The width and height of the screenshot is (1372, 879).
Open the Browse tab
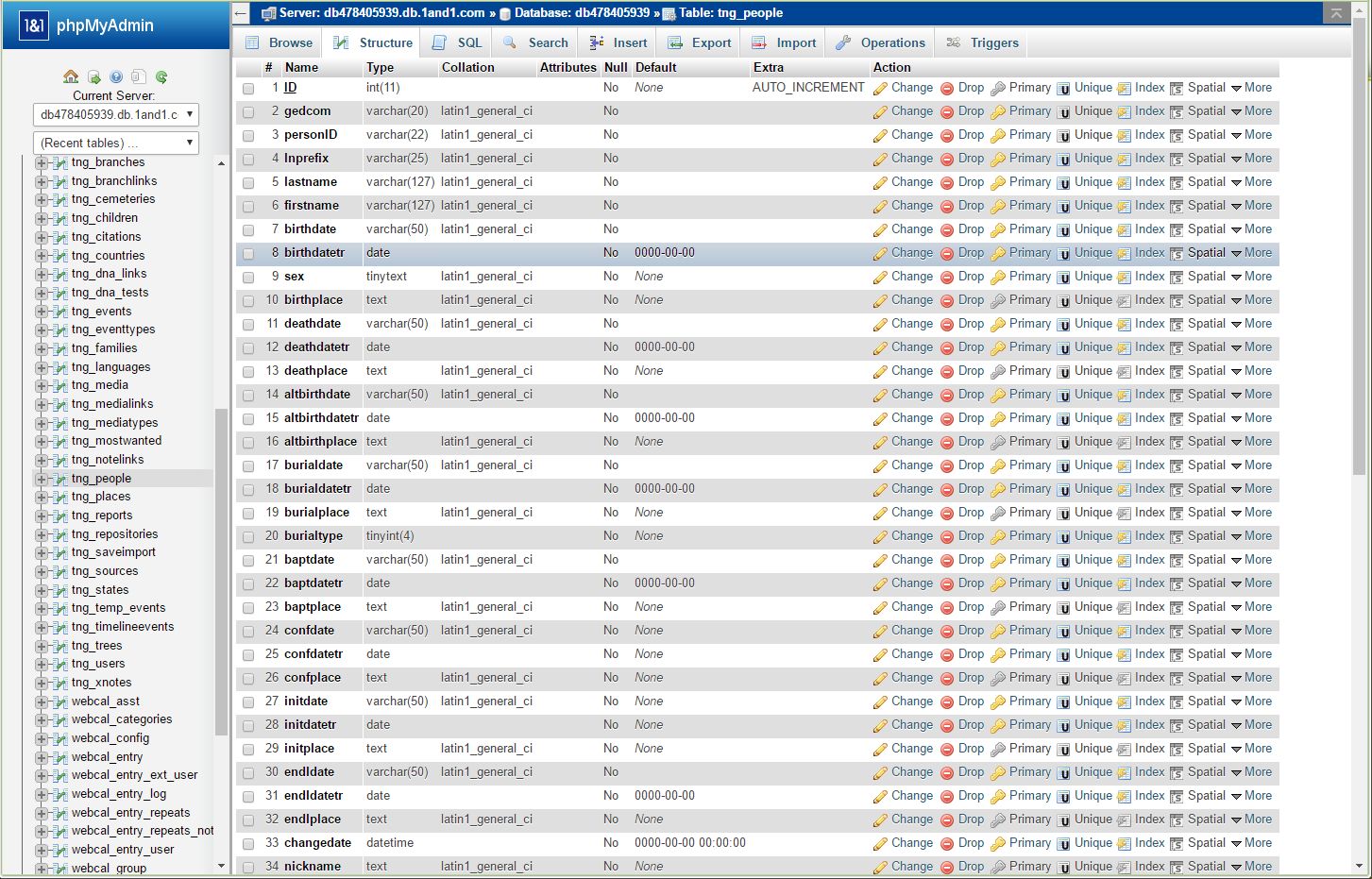click(x=279, y=42)
